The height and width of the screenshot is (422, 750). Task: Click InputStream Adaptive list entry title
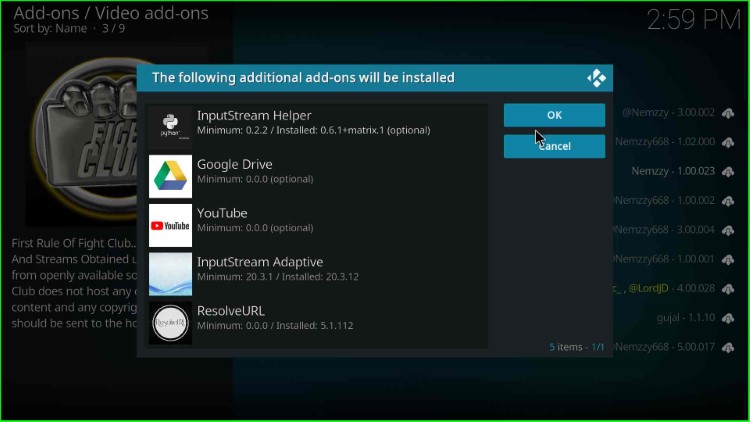tap(260, 262)
